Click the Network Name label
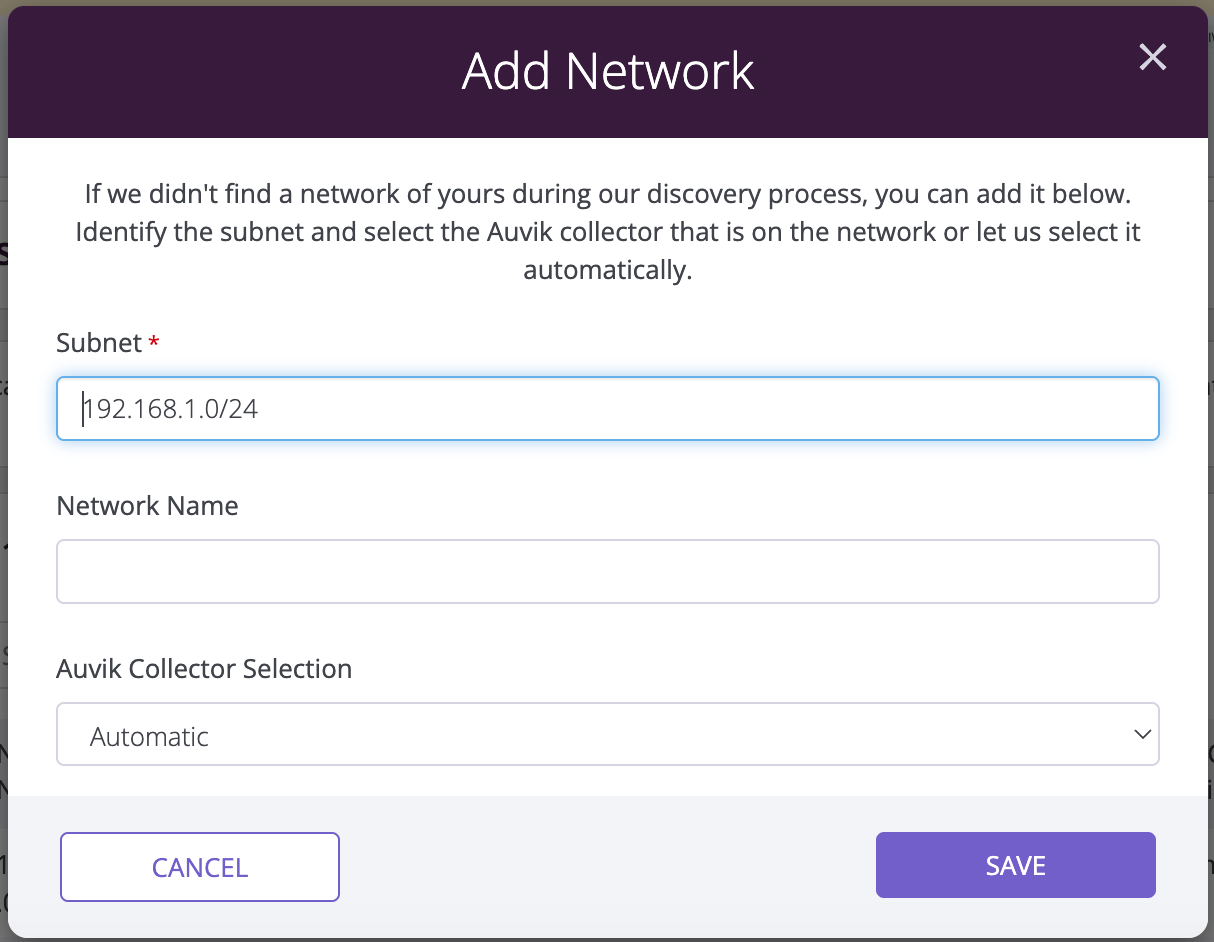1214x942 pixels. [147, 506]
